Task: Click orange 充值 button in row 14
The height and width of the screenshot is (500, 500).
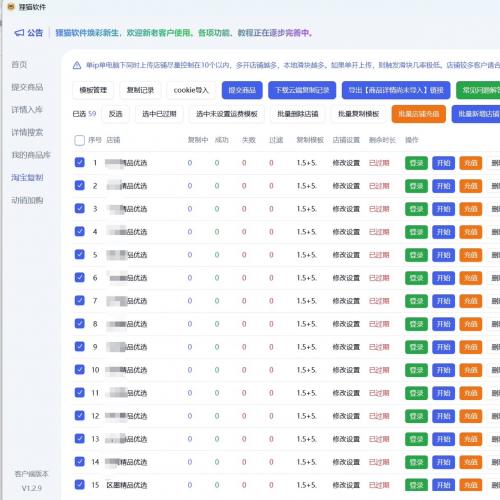Action: [471, 462]
